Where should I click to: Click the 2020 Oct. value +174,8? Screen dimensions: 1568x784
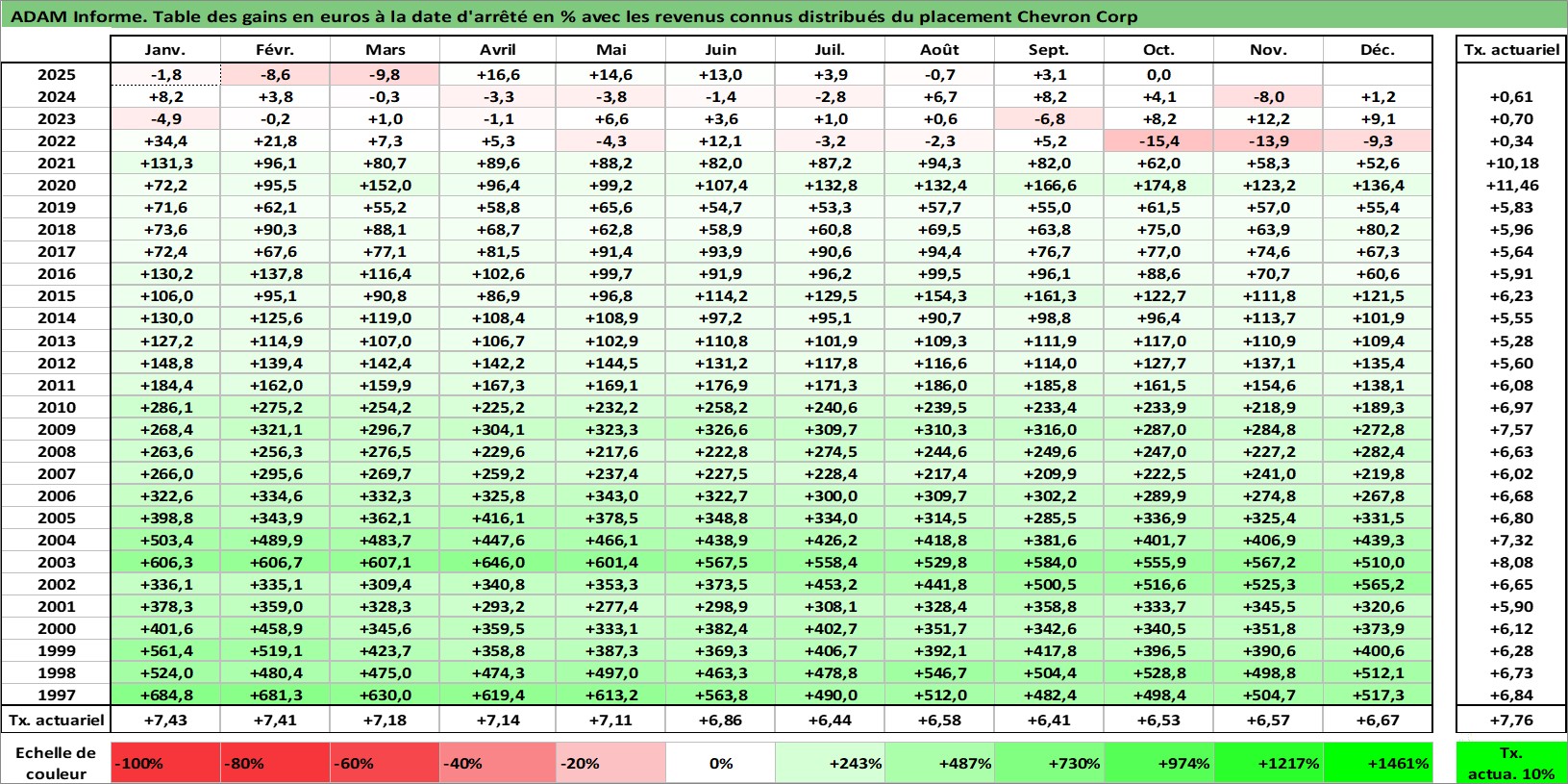point(1158,185)
